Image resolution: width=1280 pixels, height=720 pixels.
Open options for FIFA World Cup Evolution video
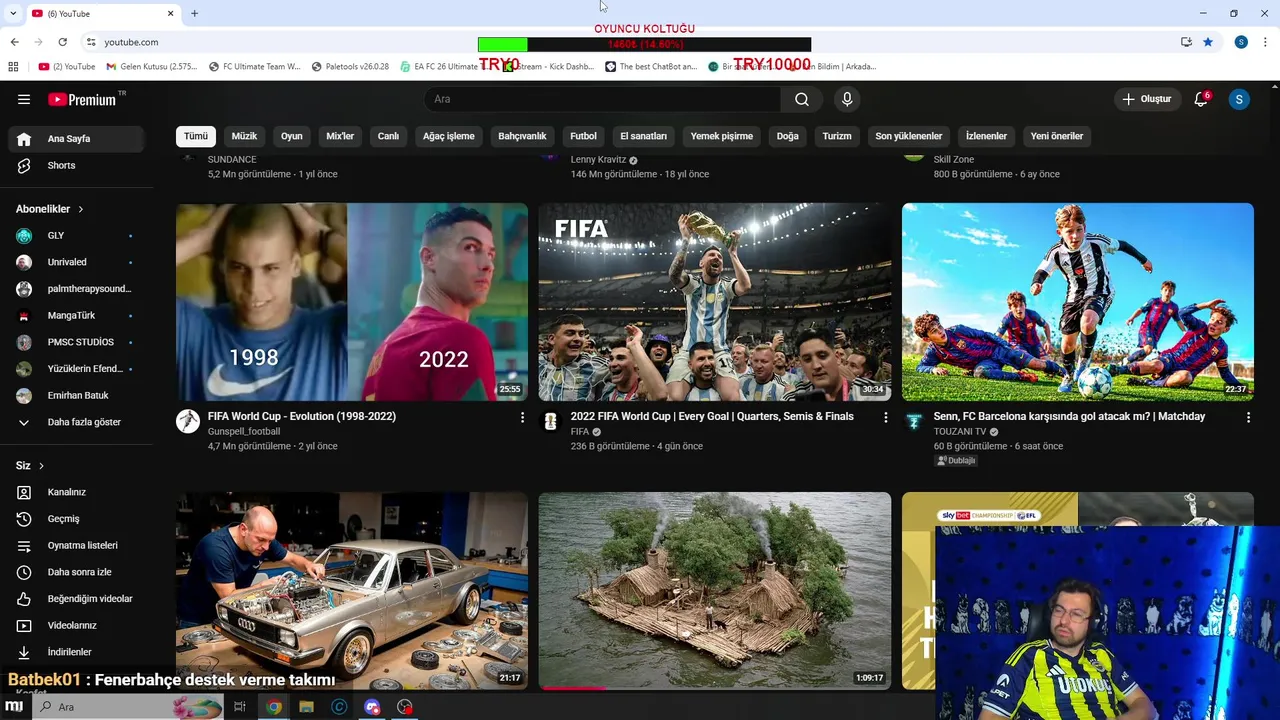[x=522, y=417]
